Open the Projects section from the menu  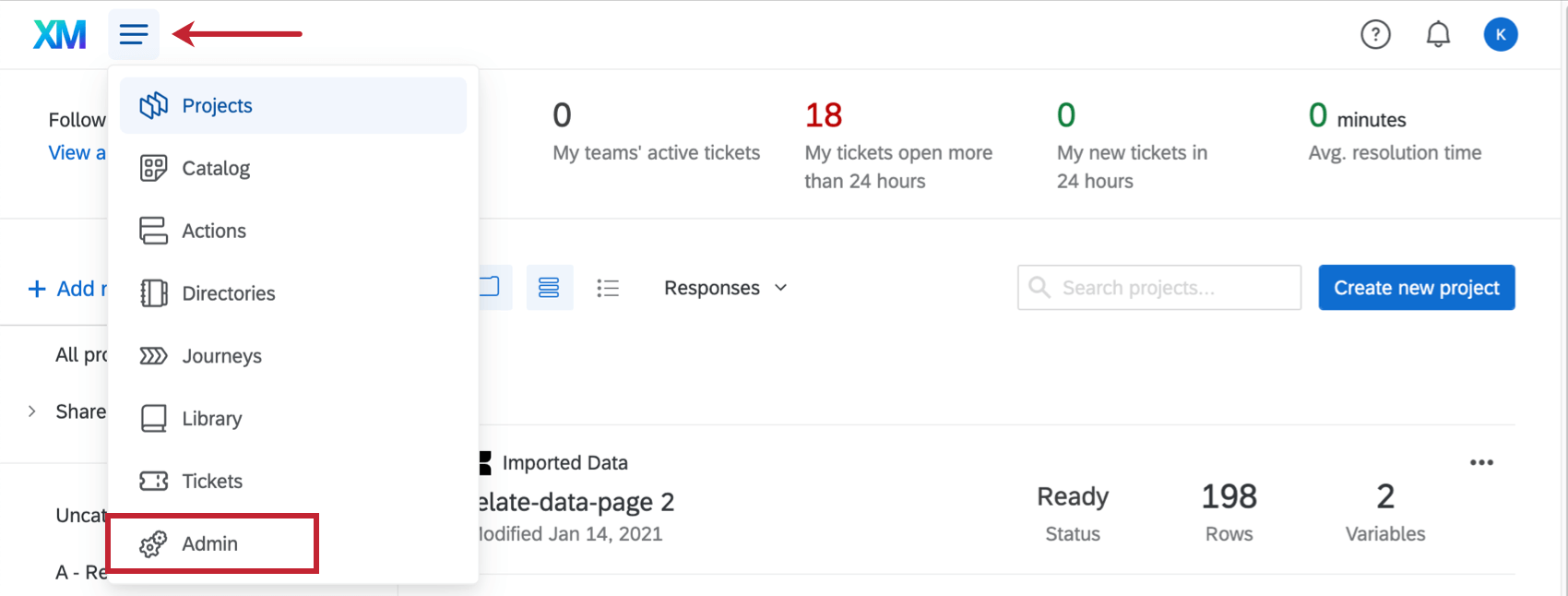(x=217, y=105)
